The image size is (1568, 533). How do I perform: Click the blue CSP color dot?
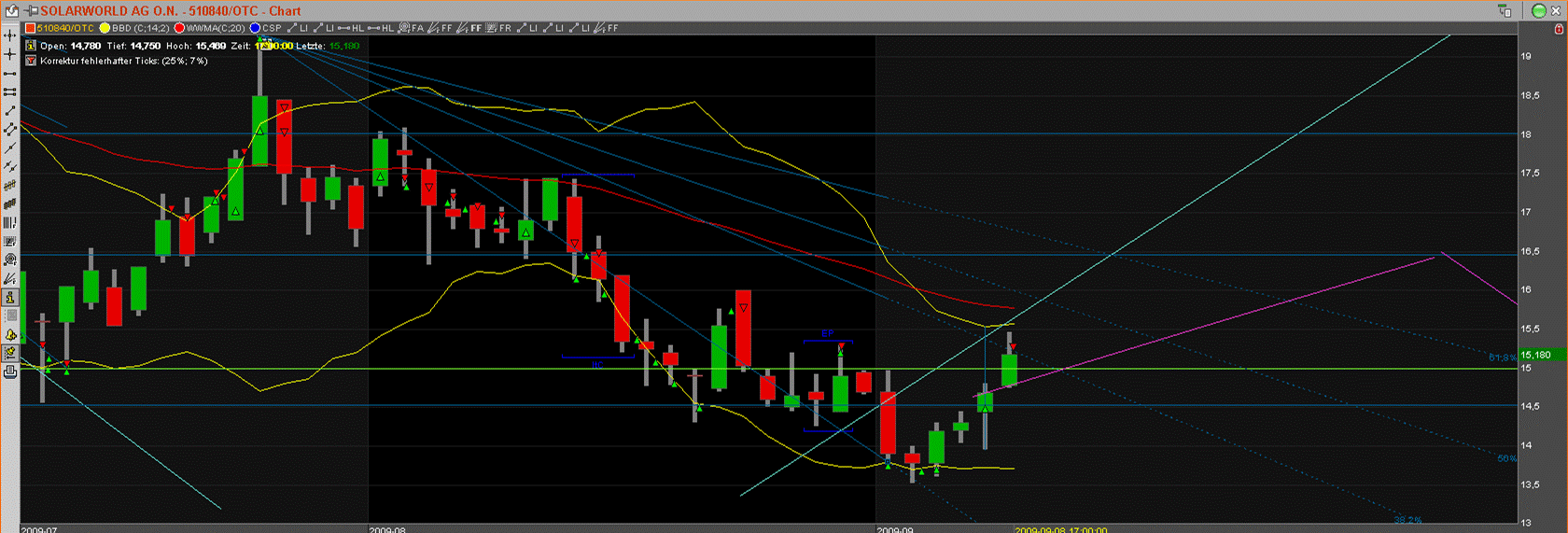[x=255, y=28]
